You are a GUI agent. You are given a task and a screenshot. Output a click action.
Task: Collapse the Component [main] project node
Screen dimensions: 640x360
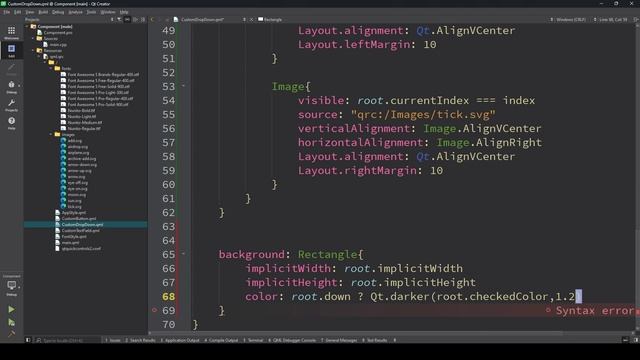coord(27,27)
